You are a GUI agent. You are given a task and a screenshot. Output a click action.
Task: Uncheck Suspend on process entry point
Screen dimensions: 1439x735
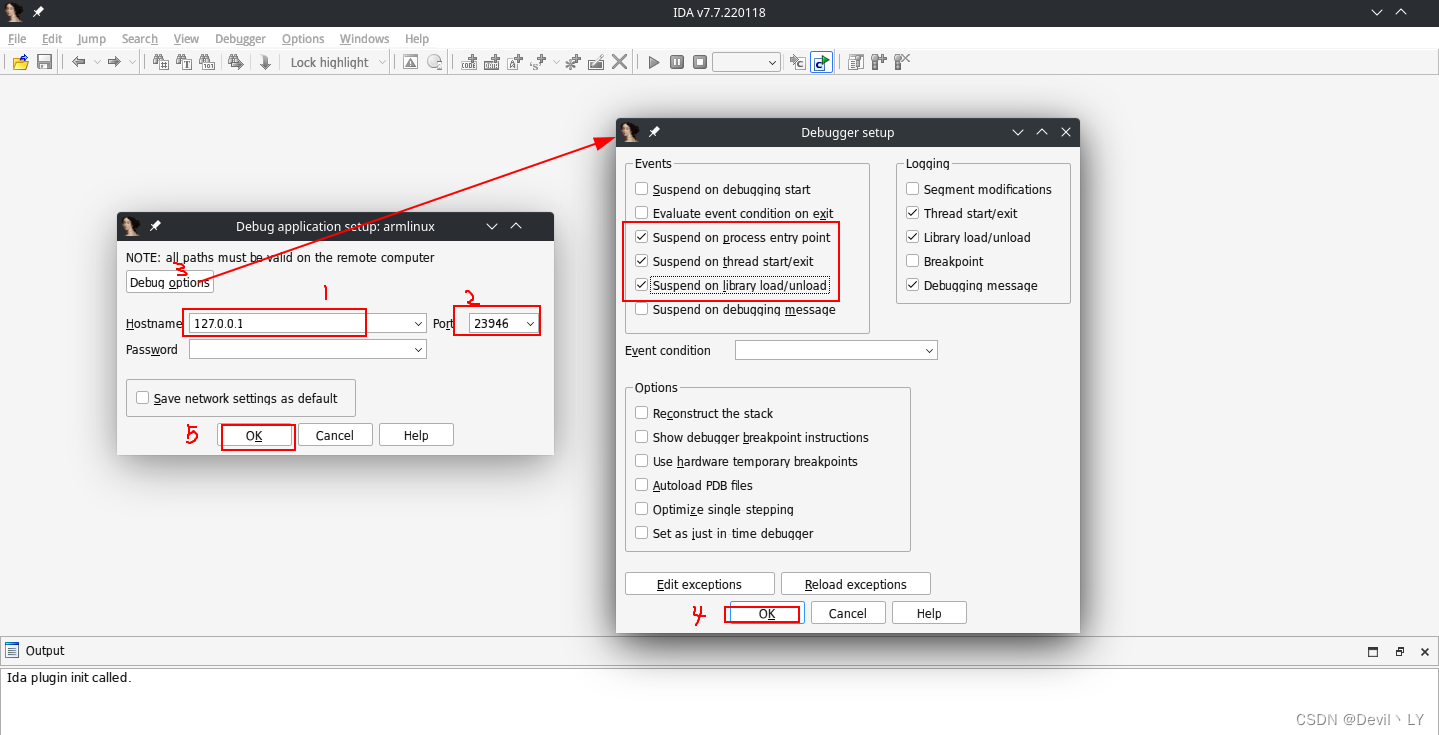(x=642, y=237)
